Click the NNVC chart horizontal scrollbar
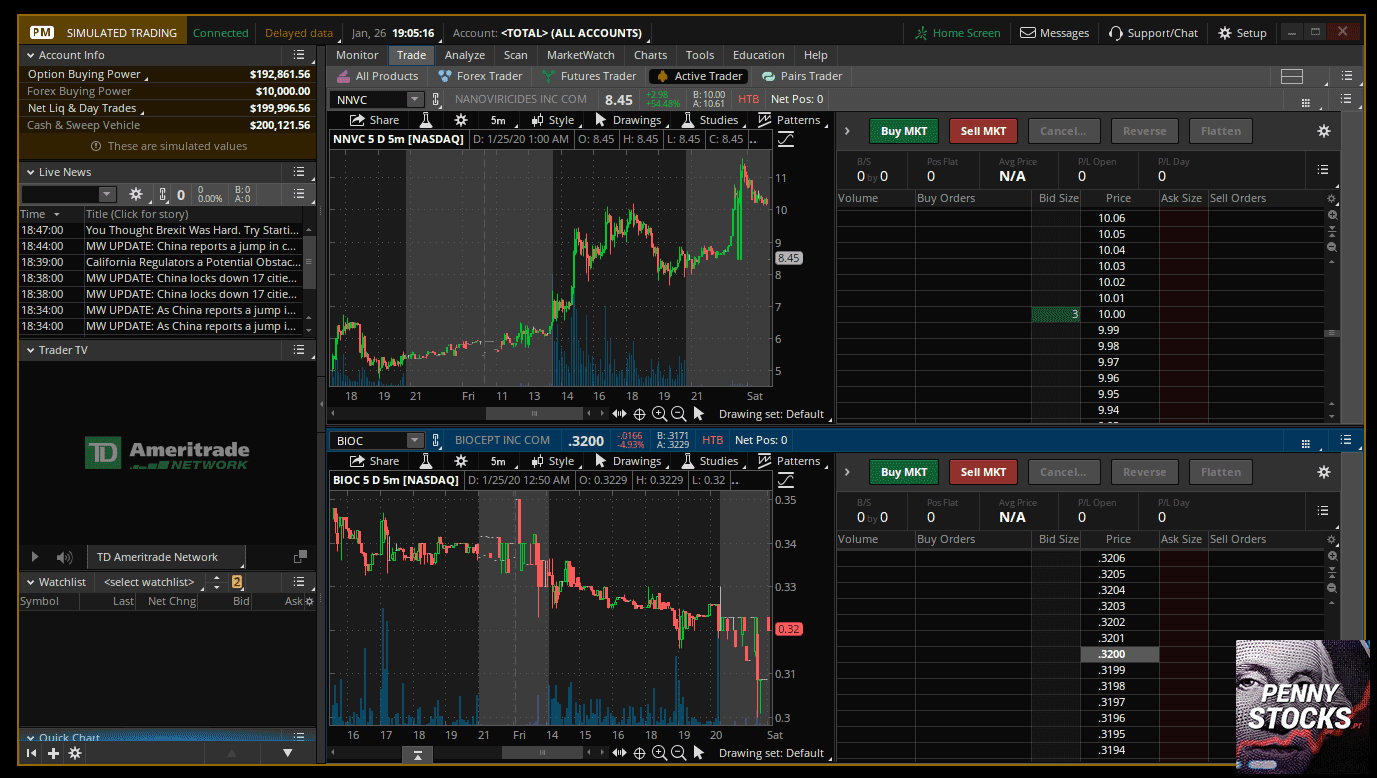Screen dimensions: 1377x778 pyautogui.click(x=534, y=413)
